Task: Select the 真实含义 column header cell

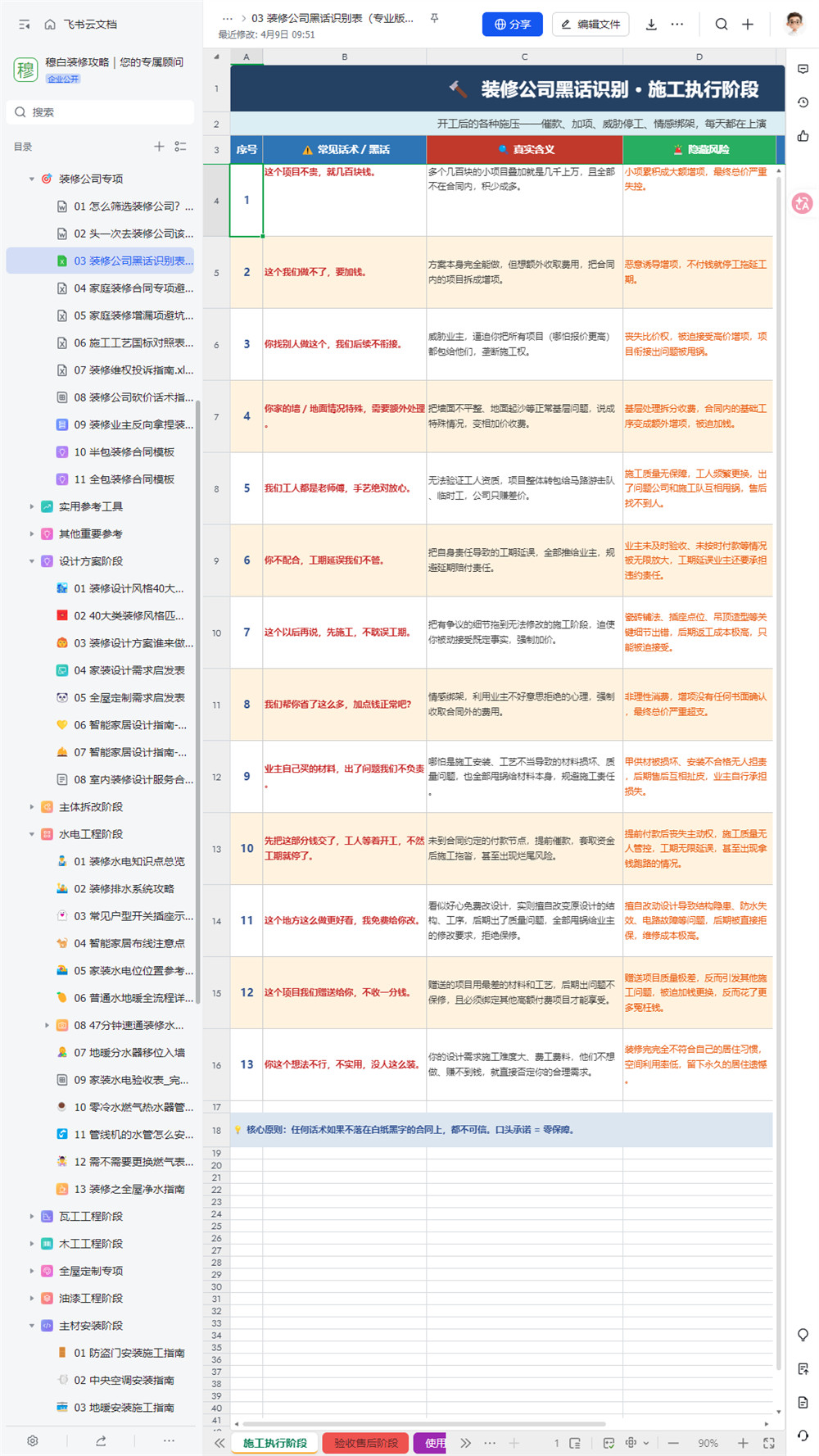Action: (525, 149)
